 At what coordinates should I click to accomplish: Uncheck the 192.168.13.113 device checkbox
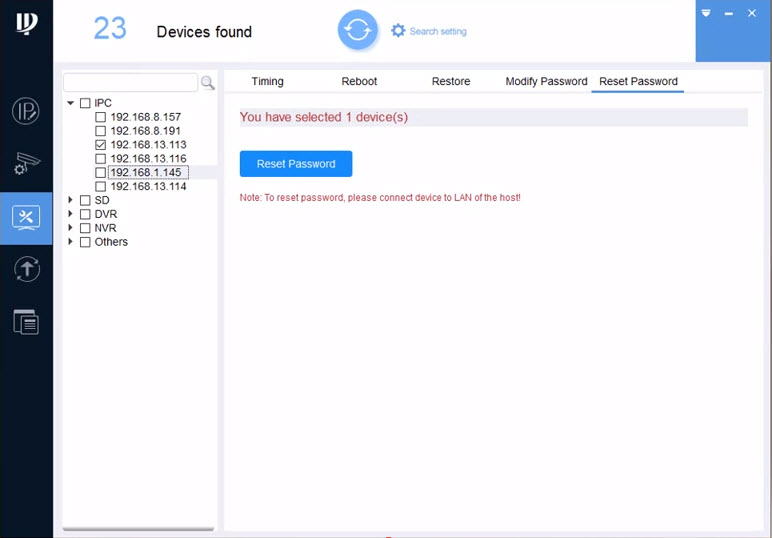click(x=100, y=145)
